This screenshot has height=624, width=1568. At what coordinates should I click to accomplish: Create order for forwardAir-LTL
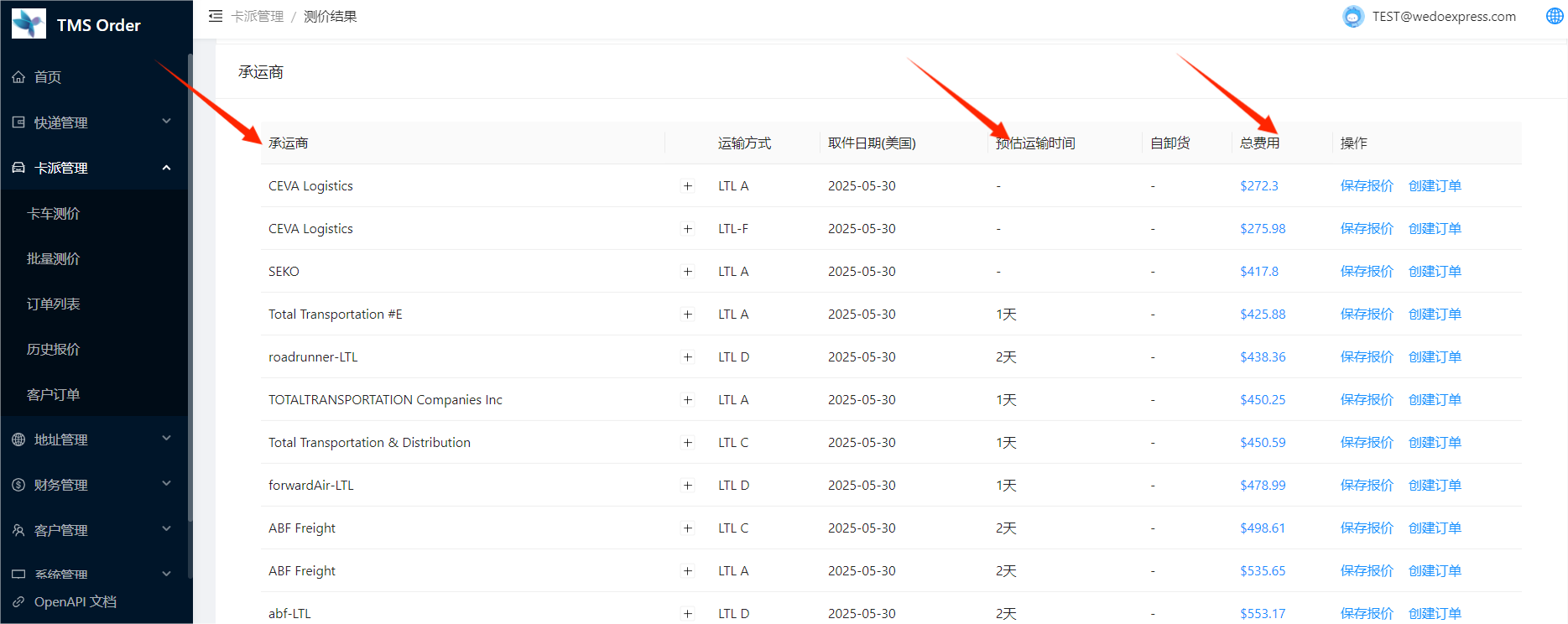point(1434,486)
